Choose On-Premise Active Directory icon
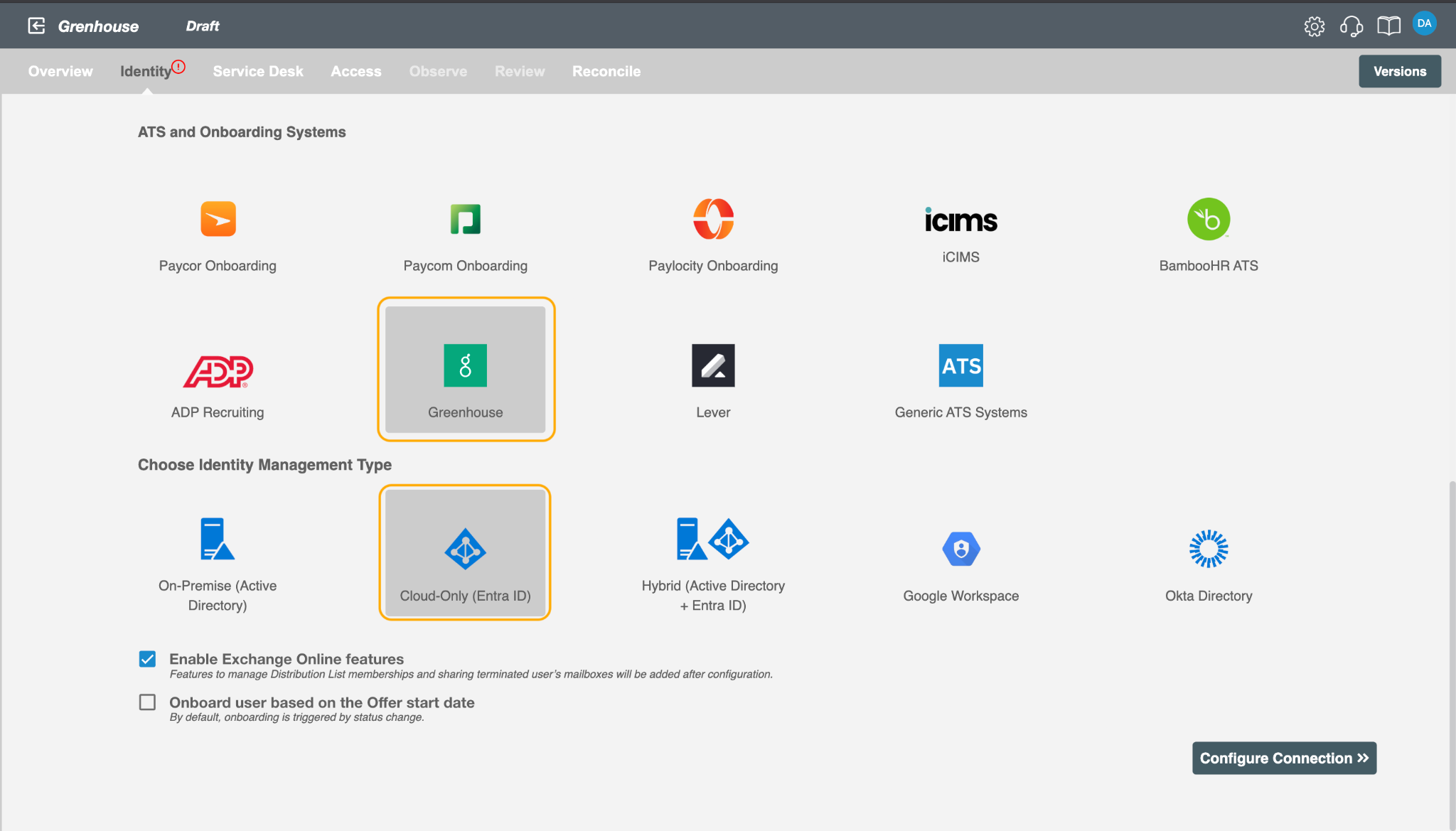The image size is (1456, 831). (x=218, y=539)
